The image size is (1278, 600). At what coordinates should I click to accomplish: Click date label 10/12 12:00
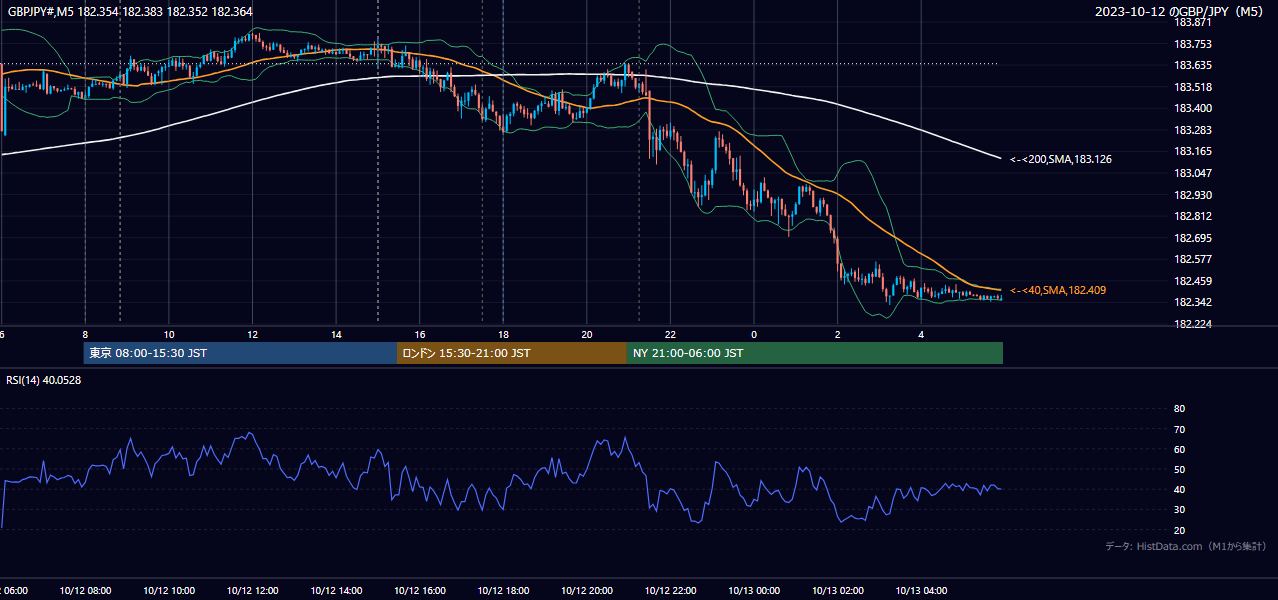(x=252, y=591)
